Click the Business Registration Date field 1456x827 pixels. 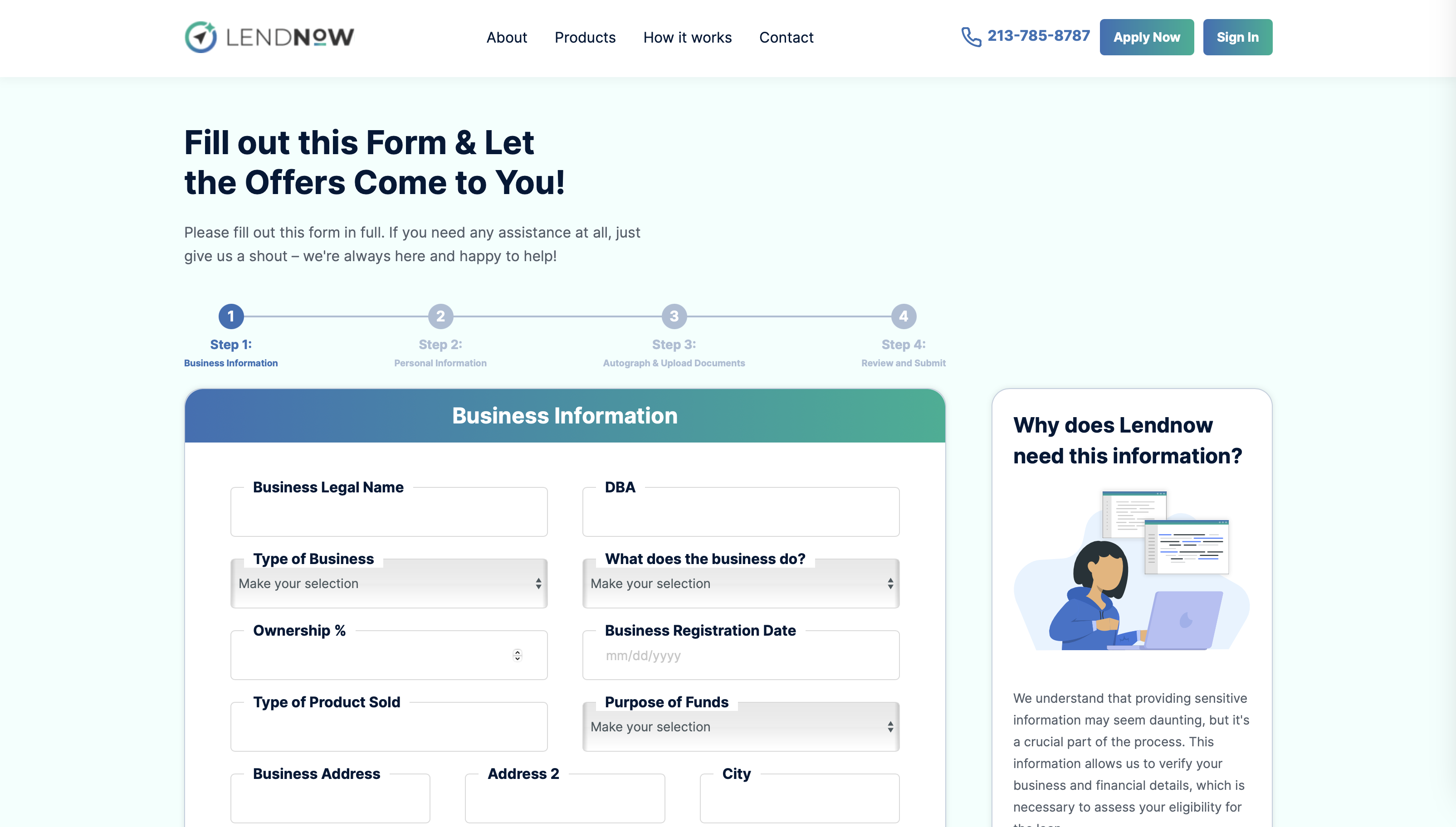740,656
